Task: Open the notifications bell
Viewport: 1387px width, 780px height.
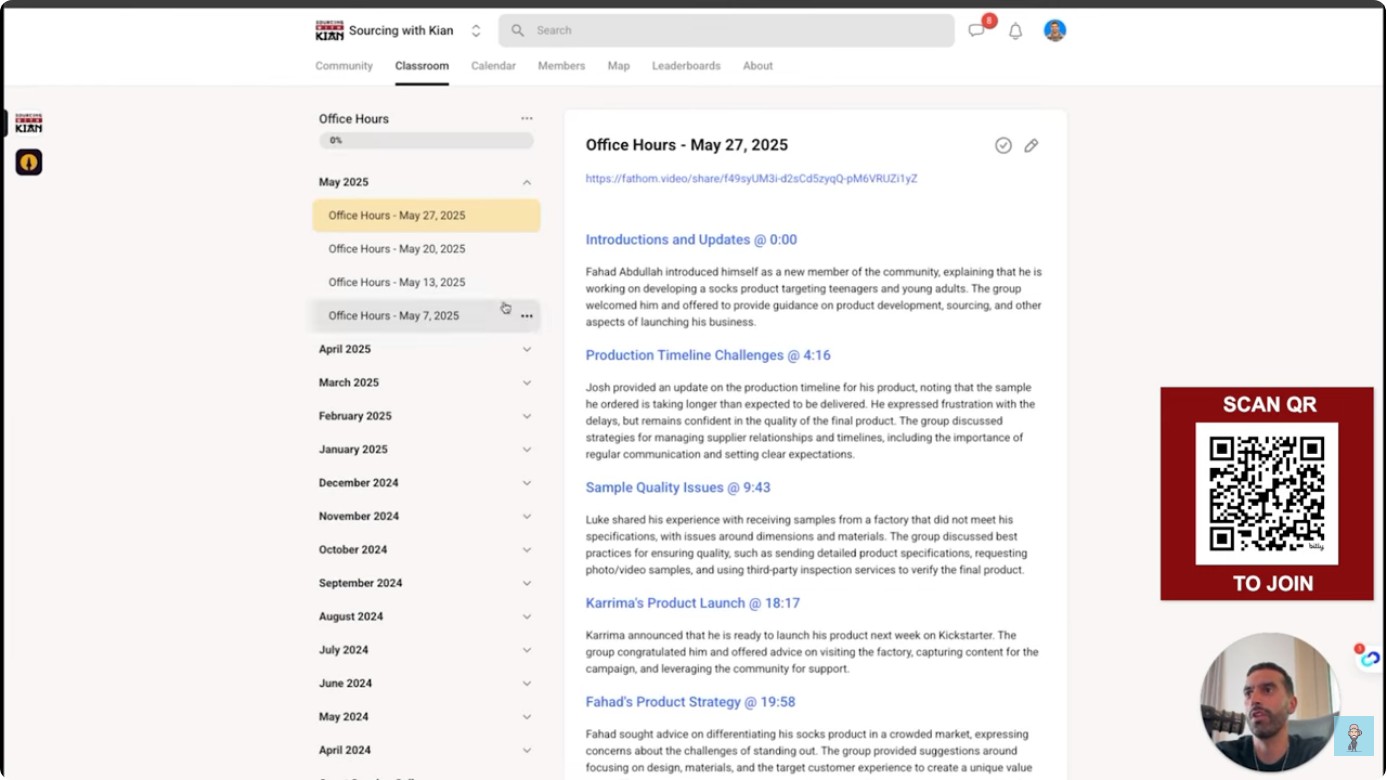Action: click(1015, 31)
